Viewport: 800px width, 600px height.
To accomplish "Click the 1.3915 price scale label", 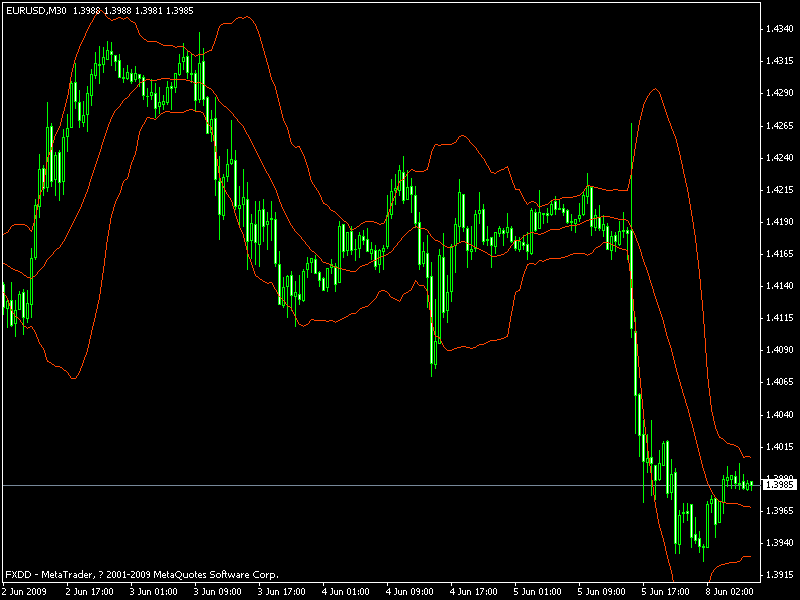I will point(780,575).
